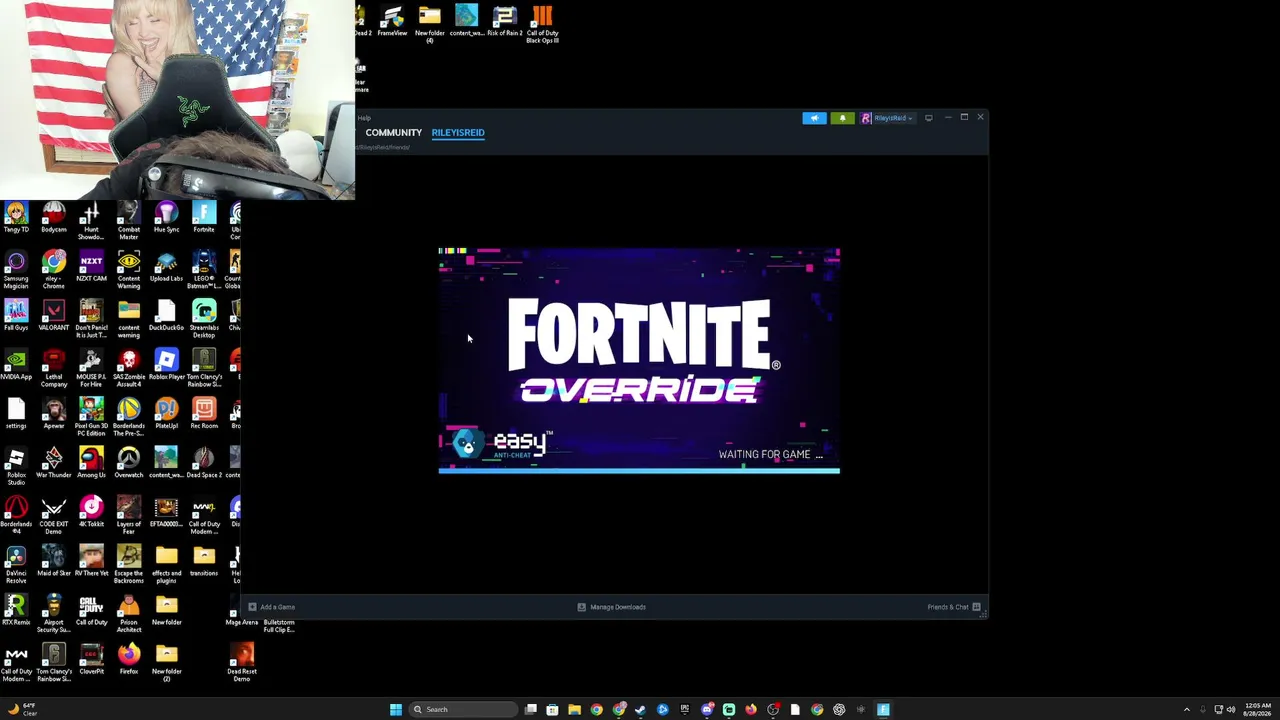The height and width of the screenshot is (720, 1280).
Task: Select the Dead Space 2 desktop icon
Action: click(x=204, y=462)
